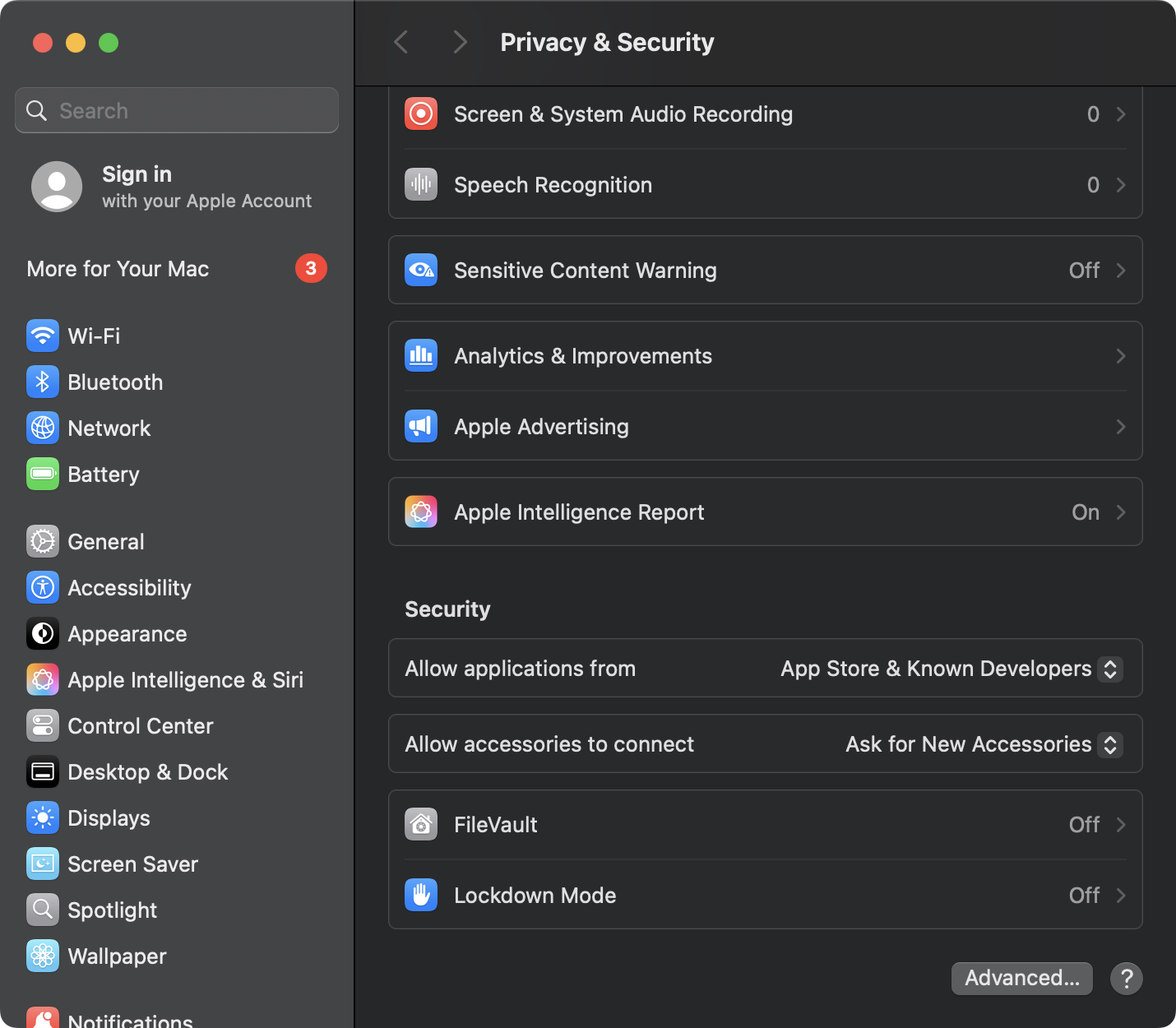Click the Advanced… button
This screenshot has width=1176, height=1028.
1022,978
